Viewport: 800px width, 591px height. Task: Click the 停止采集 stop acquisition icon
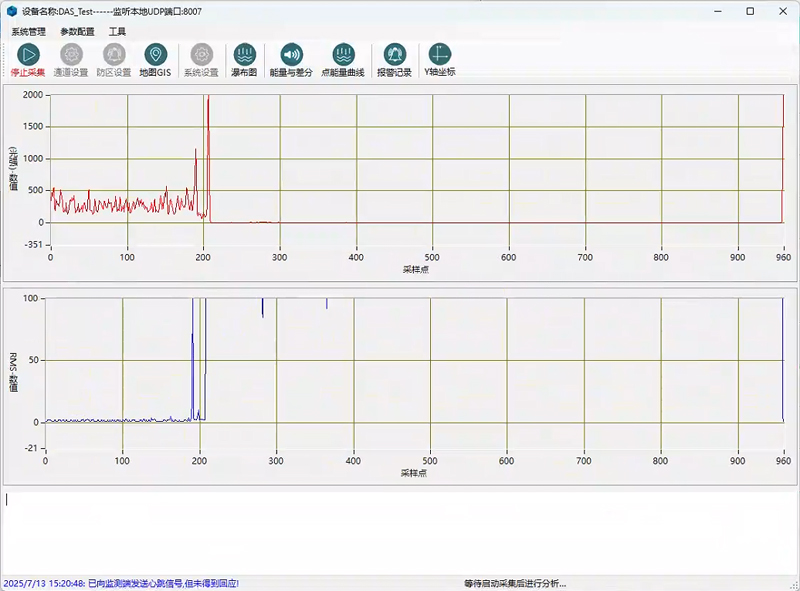pyautogui.click(x=28, y=55)
